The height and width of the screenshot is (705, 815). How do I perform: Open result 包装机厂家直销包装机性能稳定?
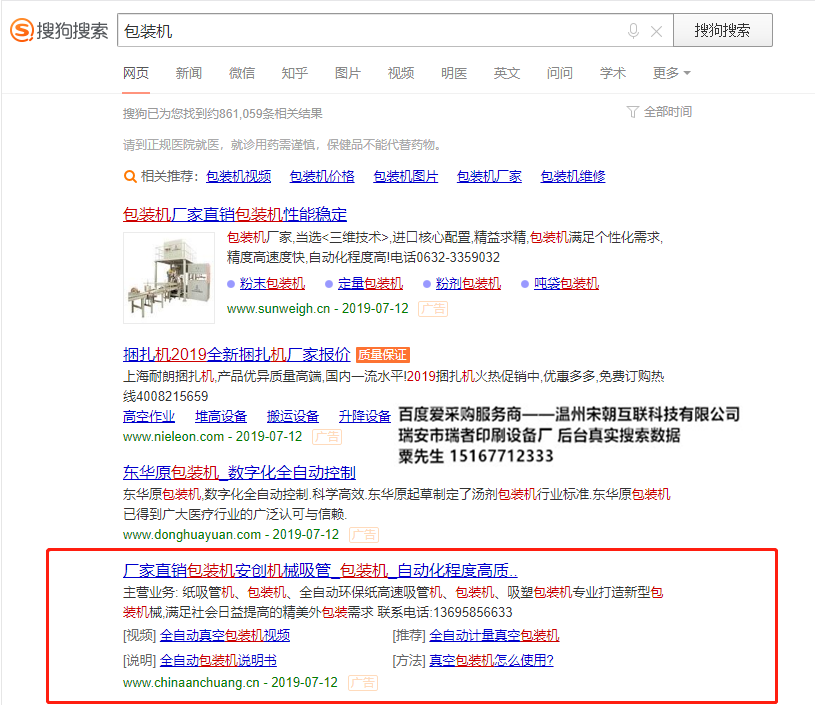[235, 214]
